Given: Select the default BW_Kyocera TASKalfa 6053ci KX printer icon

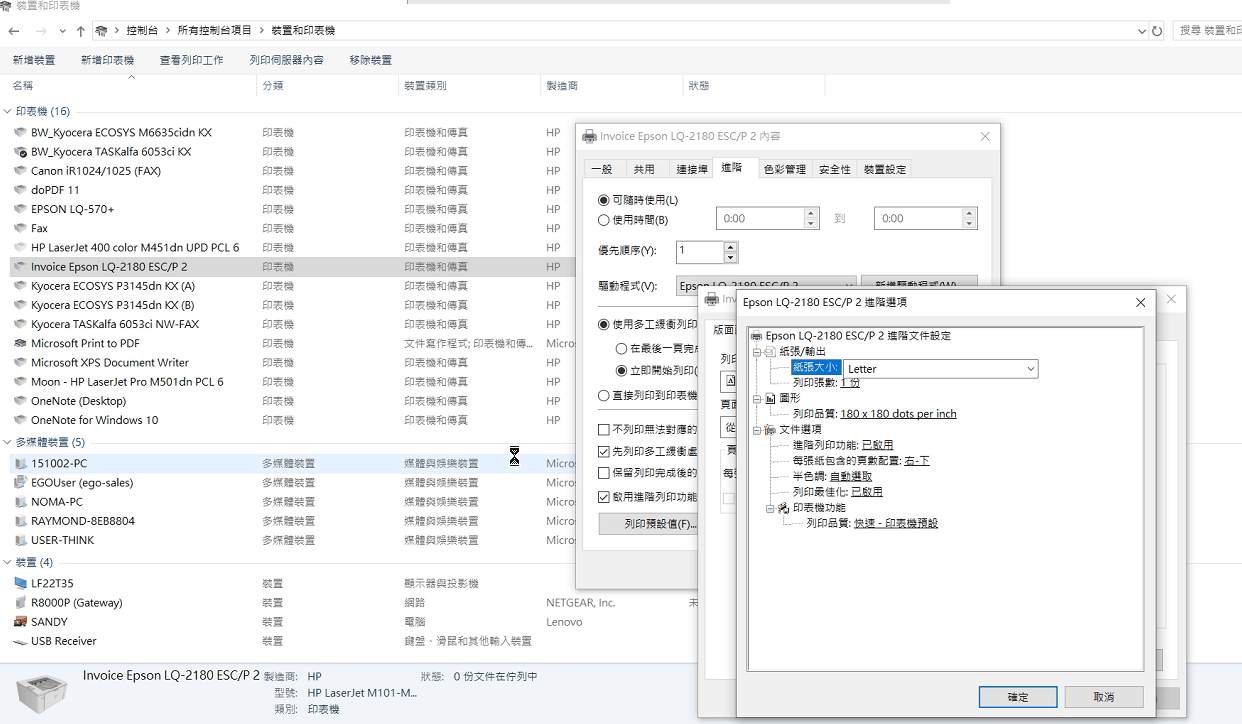Looking at the screenshot, I should [20, 152].
